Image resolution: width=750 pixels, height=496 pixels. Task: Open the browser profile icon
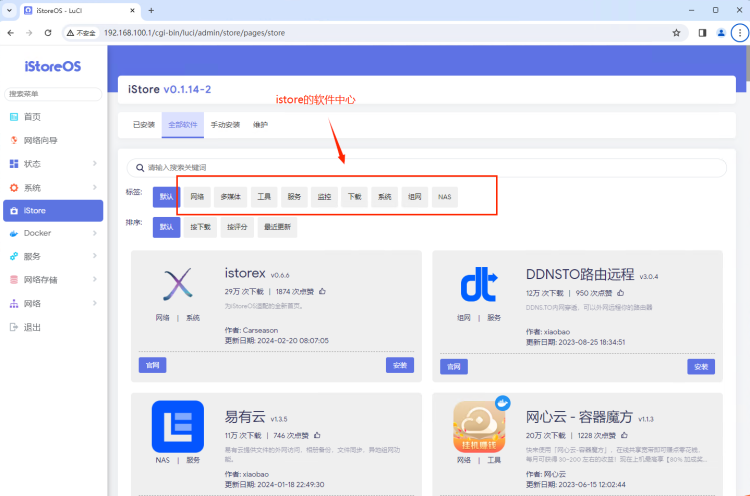pyautogui.click(x=721, y=33)
